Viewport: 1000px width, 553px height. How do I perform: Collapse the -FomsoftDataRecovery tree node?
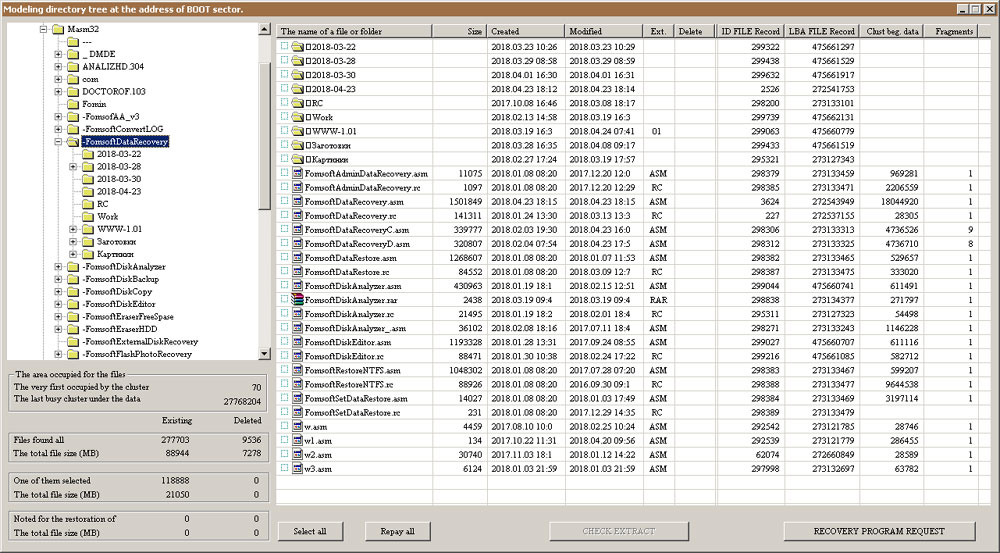click(x=58, y=142)
